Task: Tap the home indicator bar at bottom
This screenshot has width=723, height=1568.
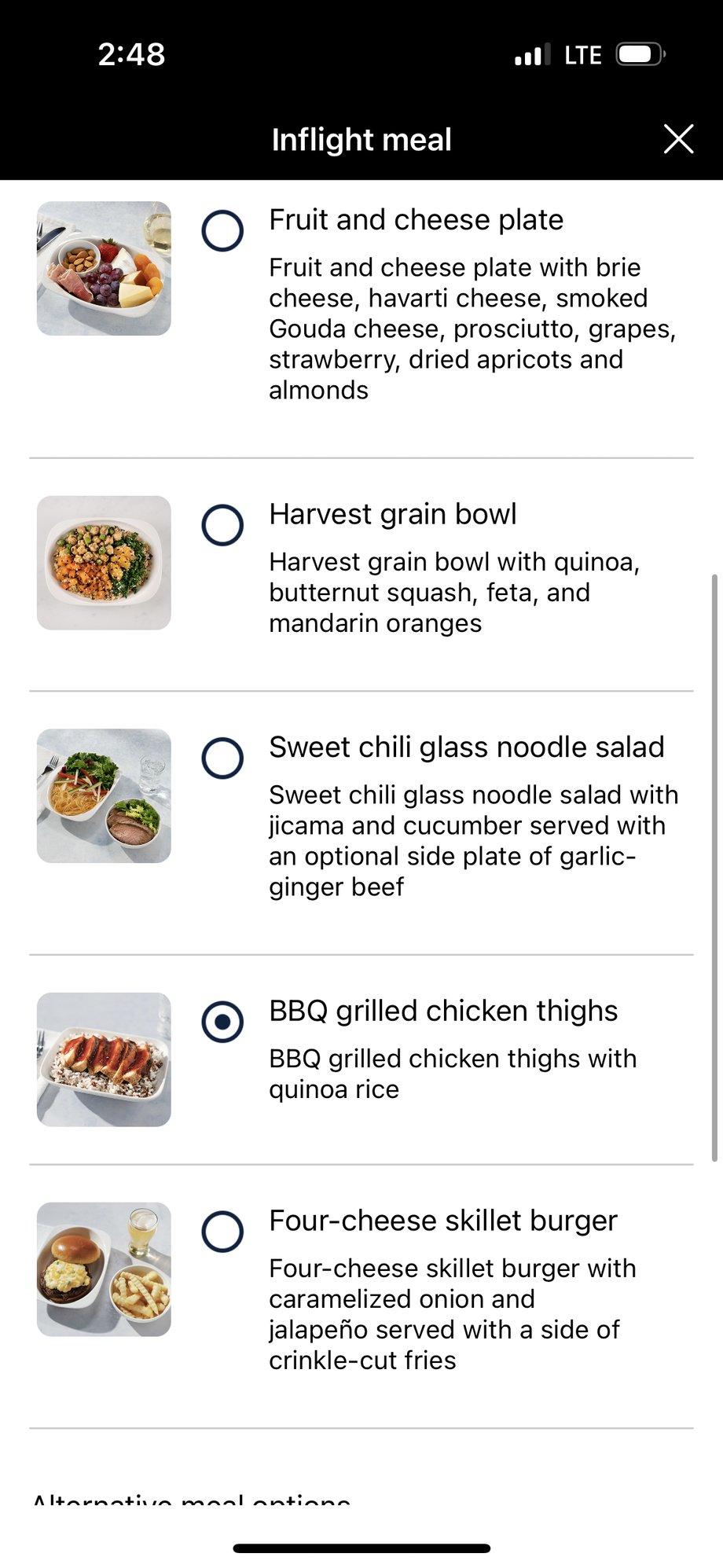Action: click(361, 1548)
